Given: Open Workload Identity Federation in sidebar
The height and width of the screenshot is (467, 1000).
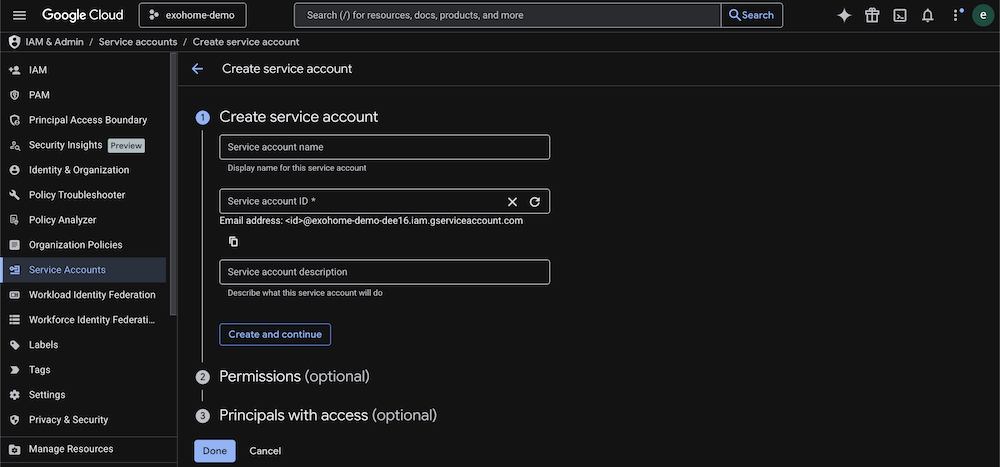Looking at the screenshot, I should (92, 295).
